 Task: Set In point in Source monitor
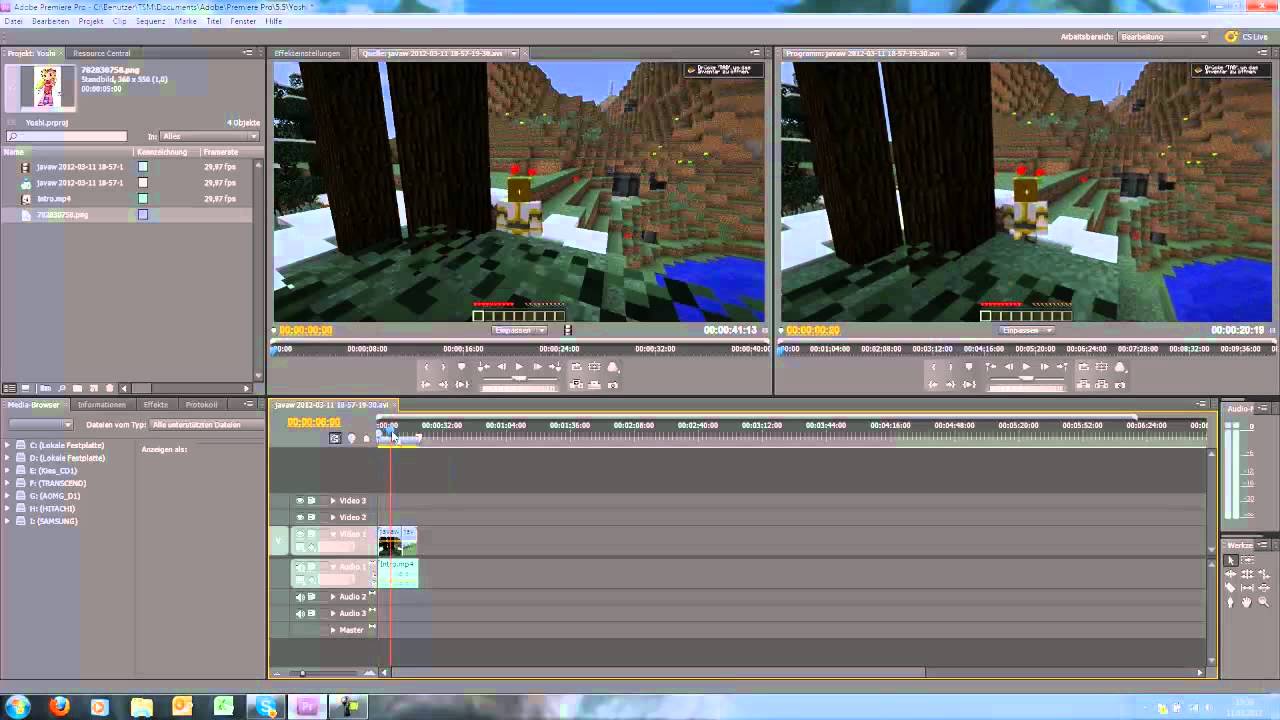coord(427,367)
